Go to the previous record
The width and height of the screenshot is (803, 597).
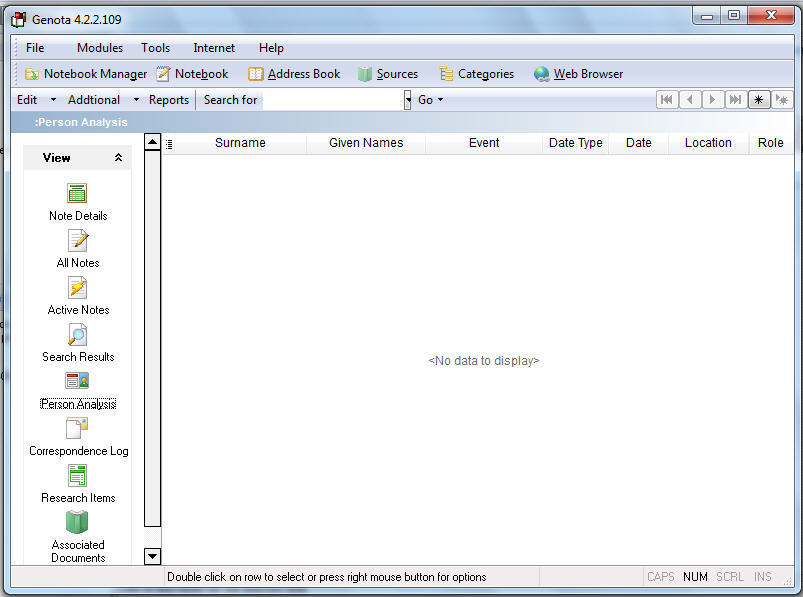click(x=690, y=99)
